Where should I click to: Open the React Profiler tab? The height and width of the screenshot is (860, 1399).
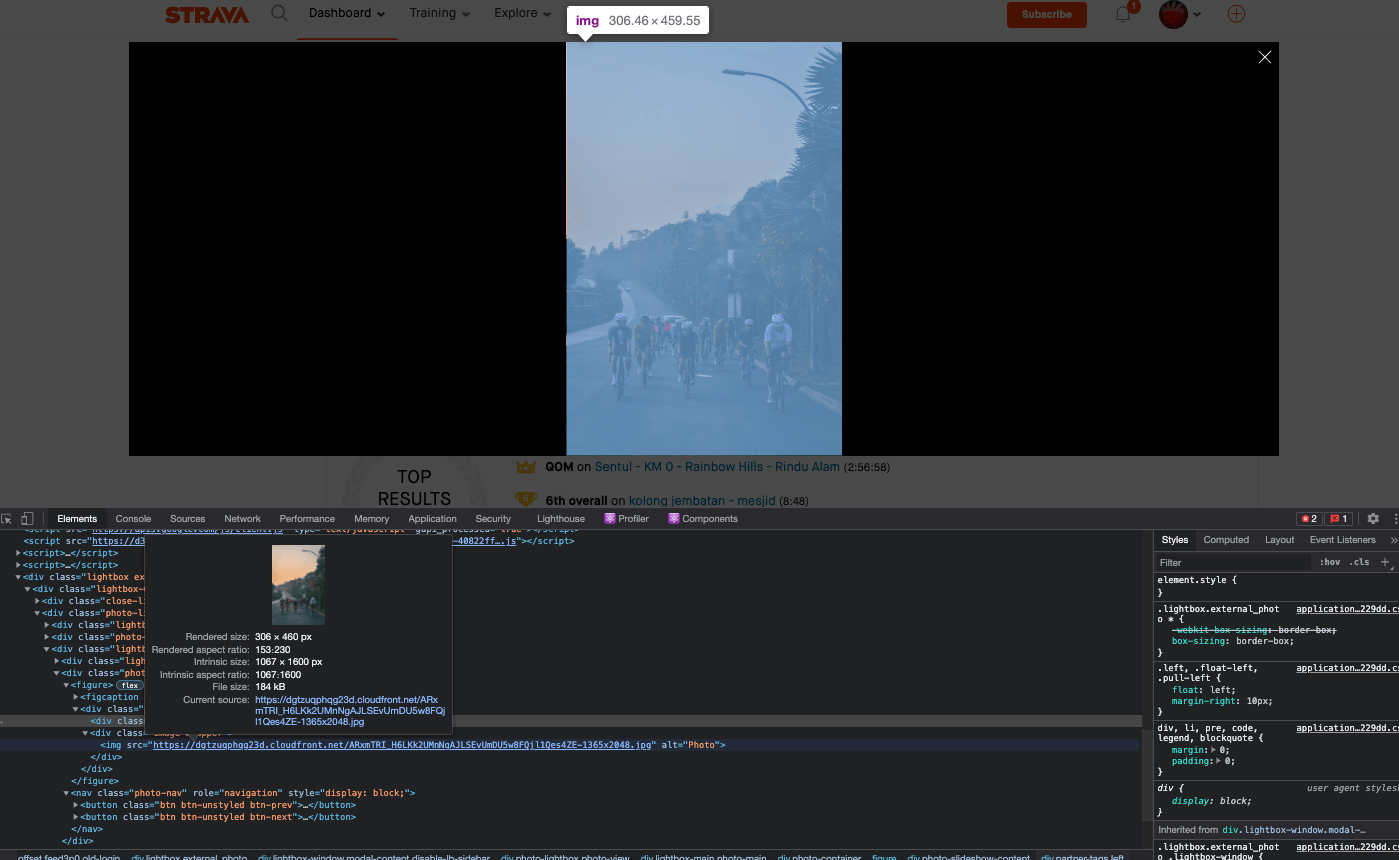[627, 519]
